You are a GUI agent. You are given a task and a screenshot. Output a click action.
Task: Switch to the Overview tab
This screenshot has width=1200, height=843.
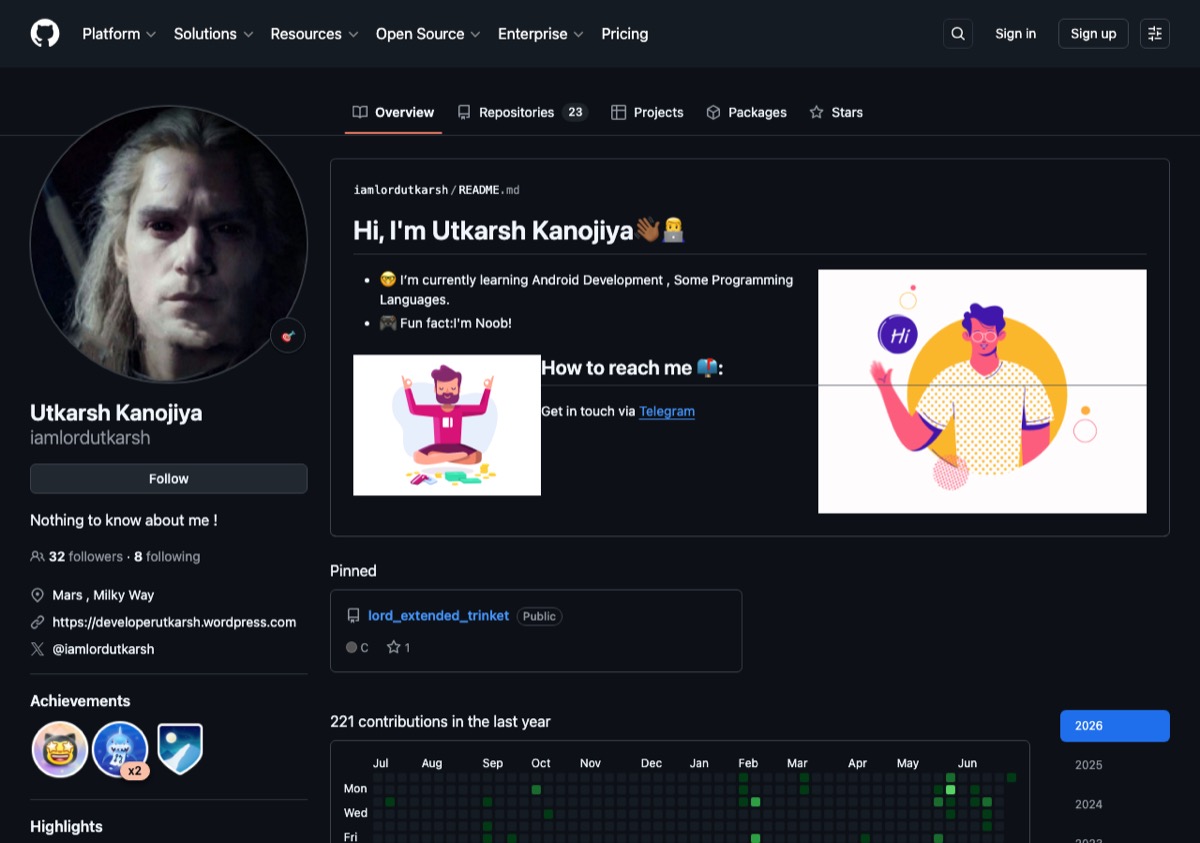[393, 112]
